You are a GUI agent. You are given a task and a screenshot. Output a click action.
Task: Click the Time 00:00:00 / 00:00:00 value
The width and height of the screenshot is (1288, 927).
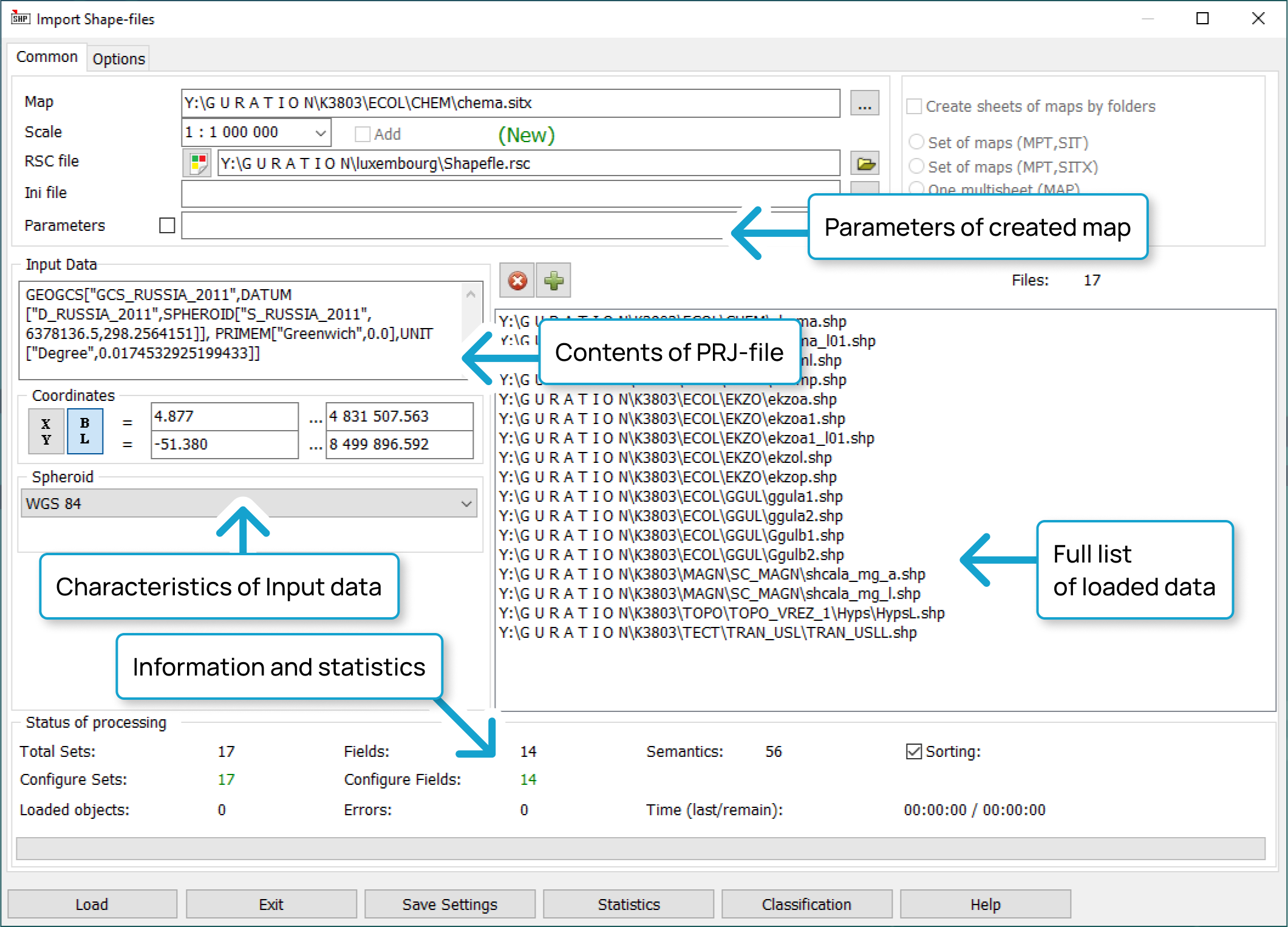tap(974, 810)
